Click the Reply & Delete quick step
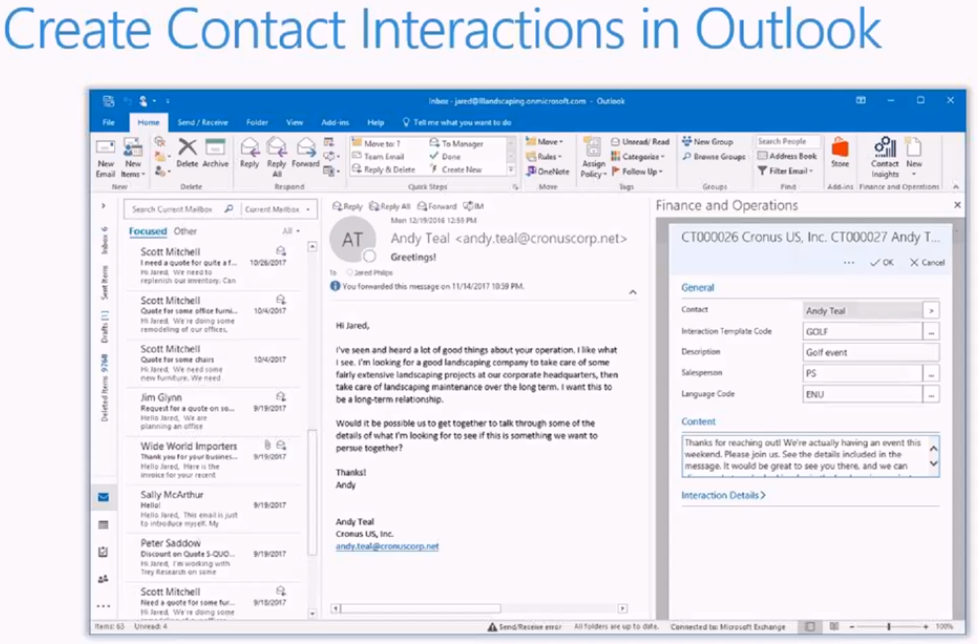 tap(384, 170)
